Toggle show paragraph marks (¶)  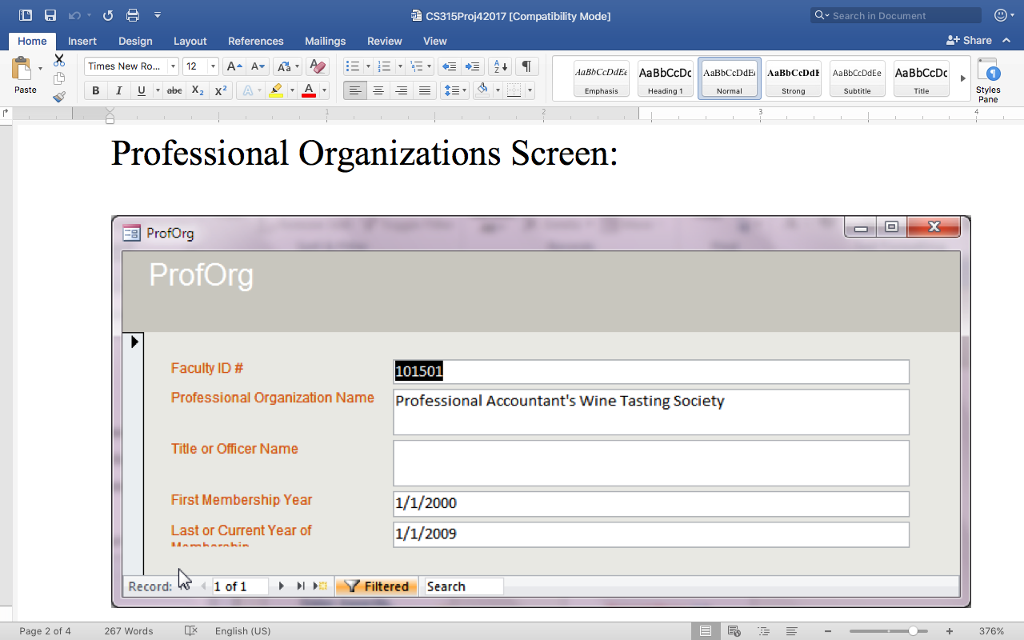click(x=526, y=67)
